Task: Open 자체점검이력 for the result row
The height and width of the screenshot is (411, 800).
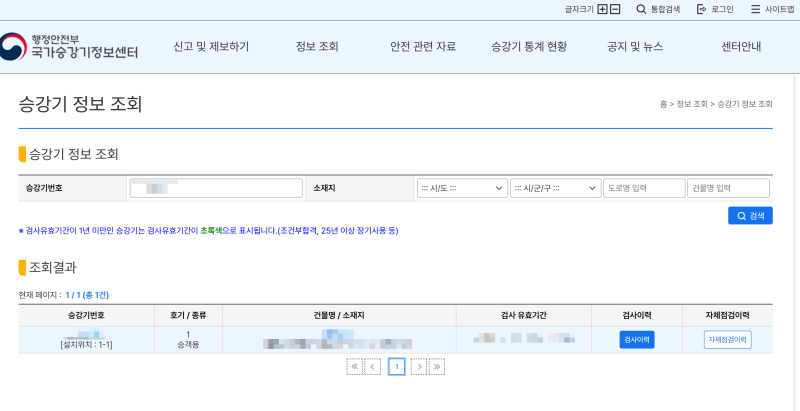Action: point(728,340)
